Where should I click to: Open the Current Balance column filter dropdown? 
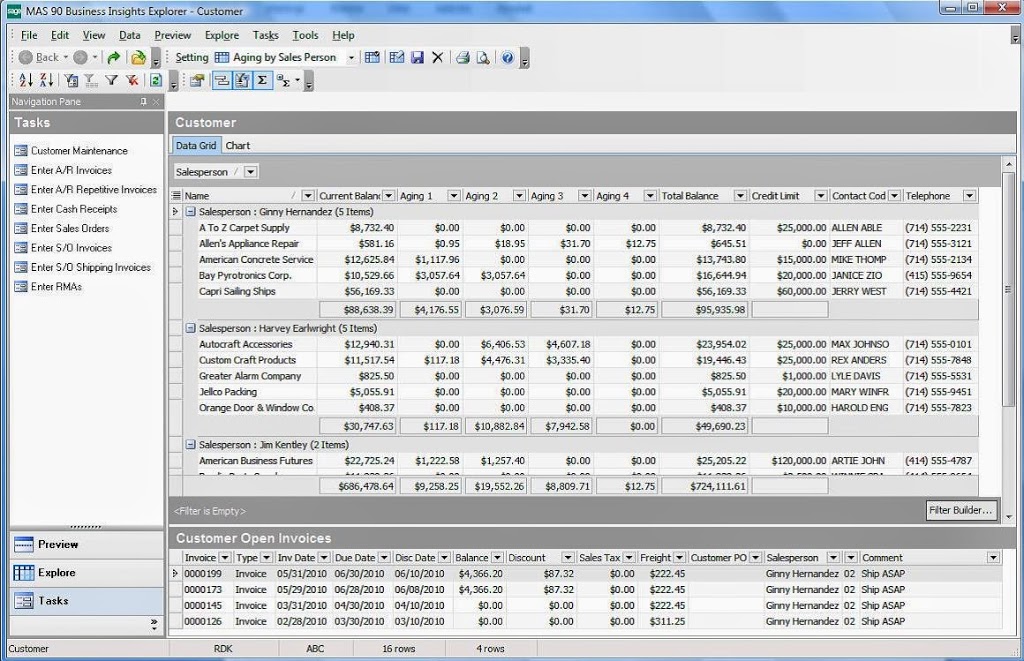coord(389,196)
